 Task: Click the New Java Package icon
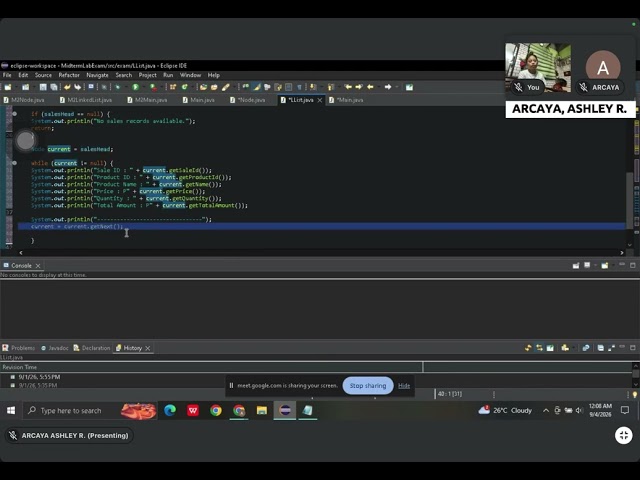[172, 87]
